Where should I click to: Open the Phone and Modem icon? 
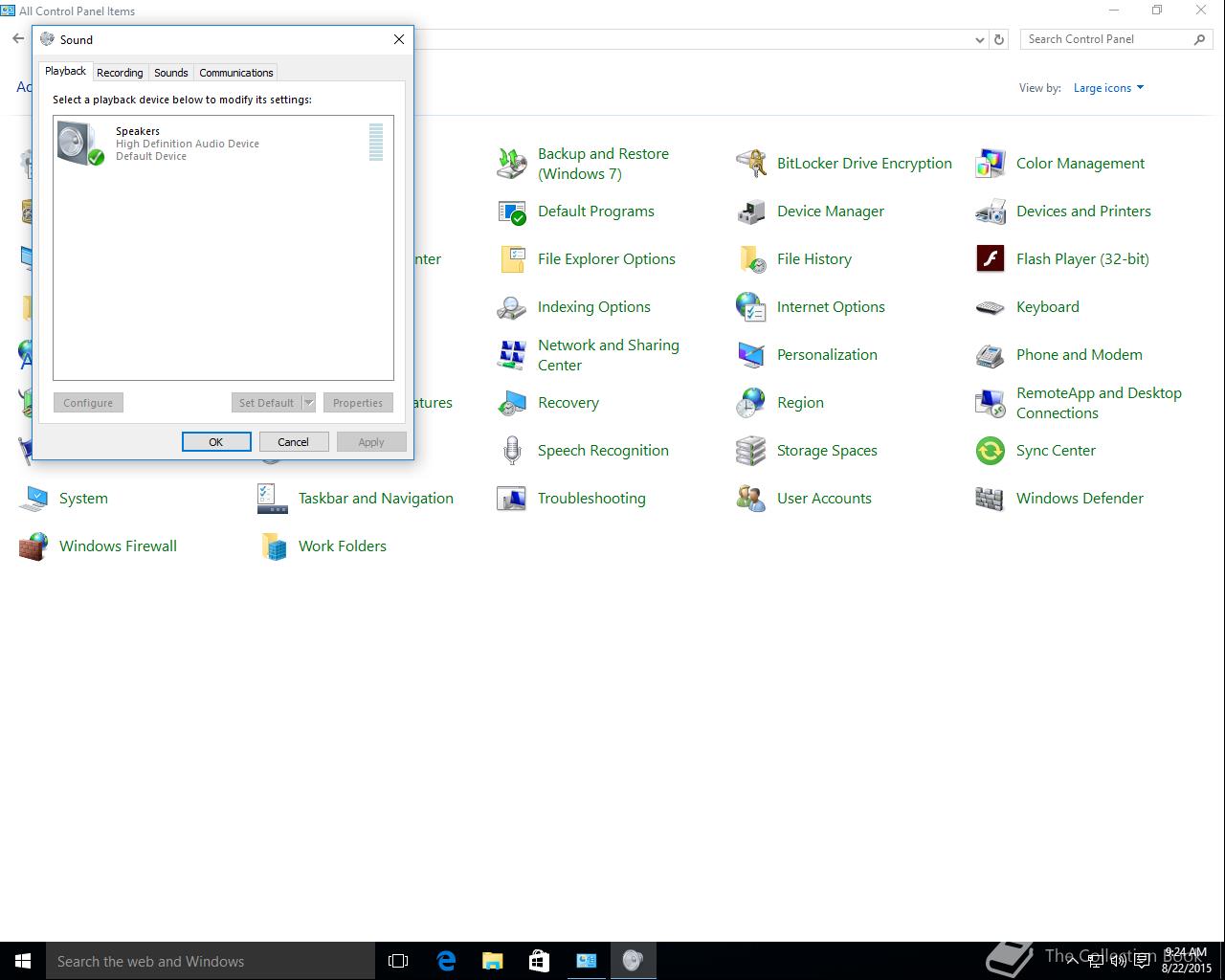coord(991,355)
